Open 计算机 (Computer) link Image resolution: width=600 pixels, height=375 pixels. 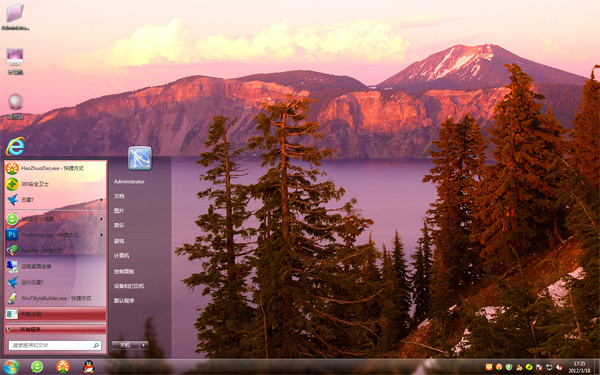pos(121,256)
